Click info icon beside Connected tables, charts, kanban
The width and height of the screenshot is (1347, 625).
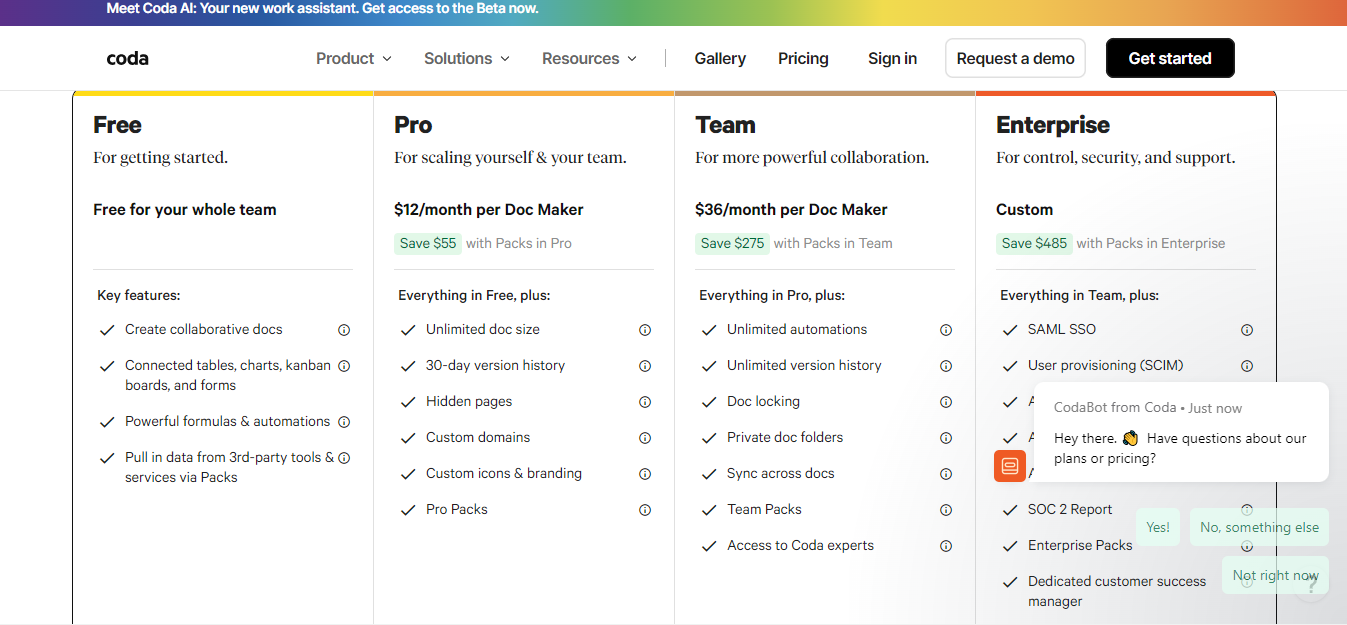[344, 366]
